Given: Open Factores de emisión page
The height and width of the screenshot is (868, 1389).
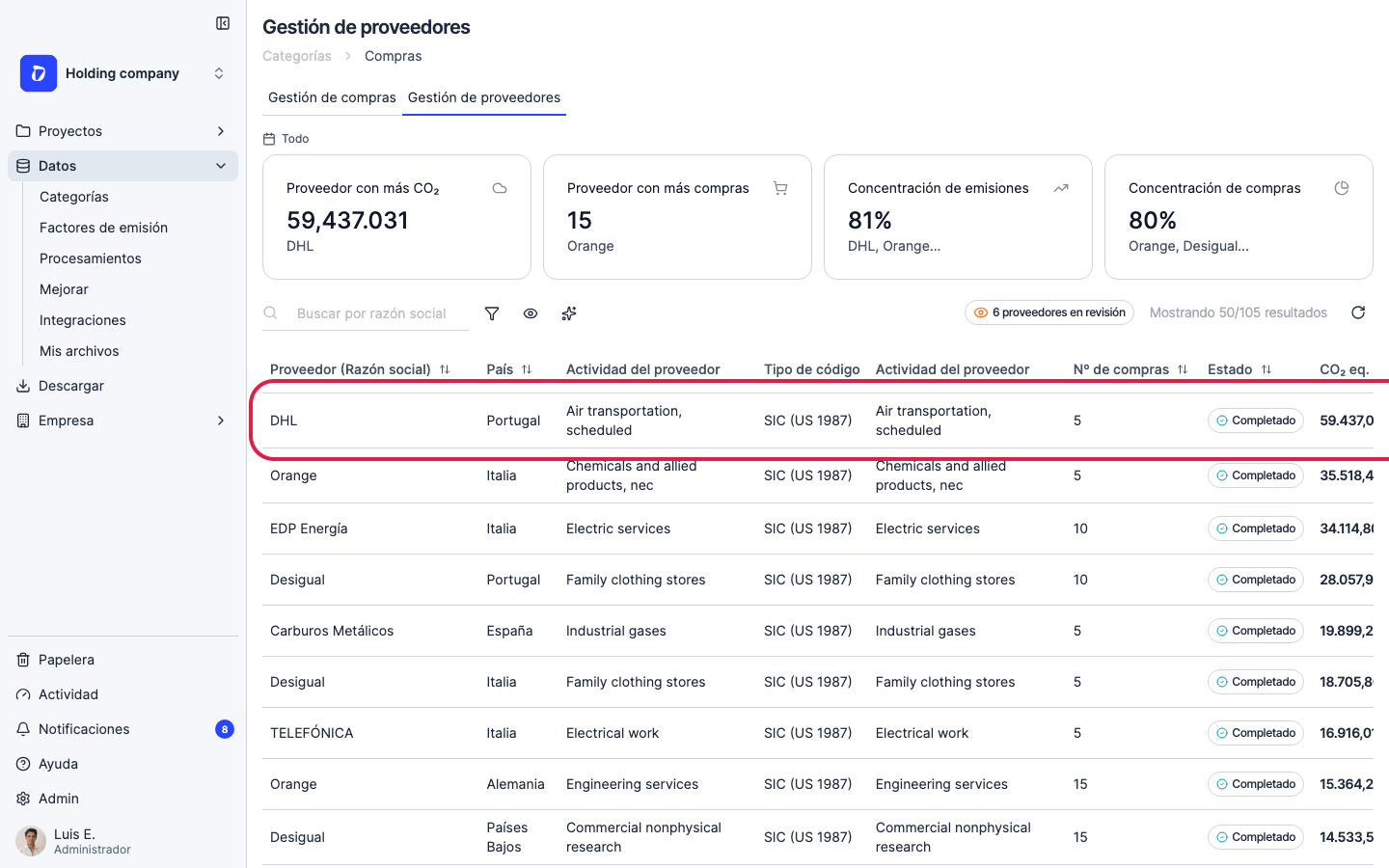Looking at the screenshot, I should tap(103, 228).
